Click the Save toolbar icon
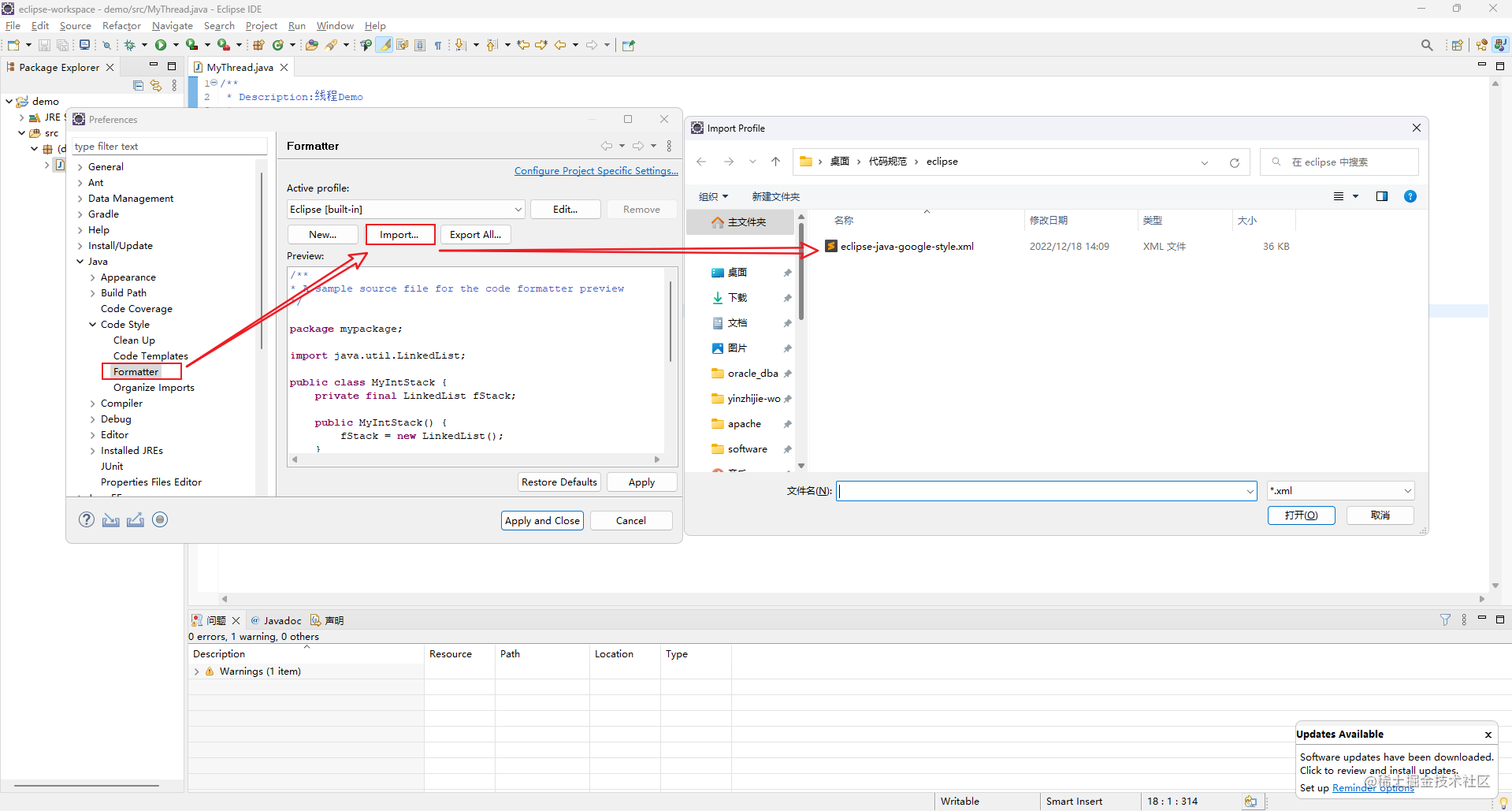The width and height of the screenshot is (1512, 811). coord(44,45)
